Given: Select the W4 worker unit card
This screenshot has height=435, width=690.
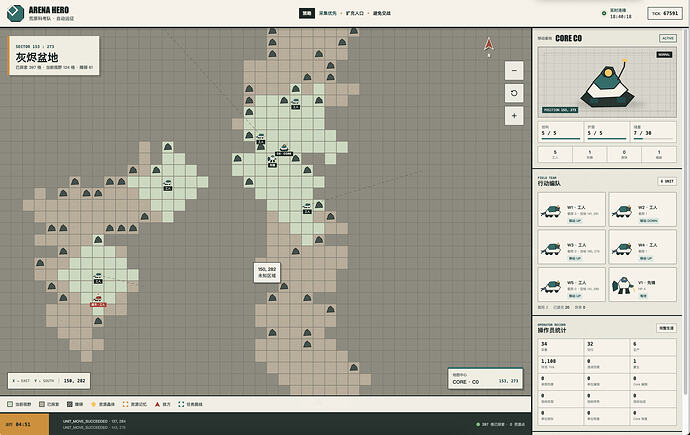Looking at the screenshot, I should click(642, 248).
